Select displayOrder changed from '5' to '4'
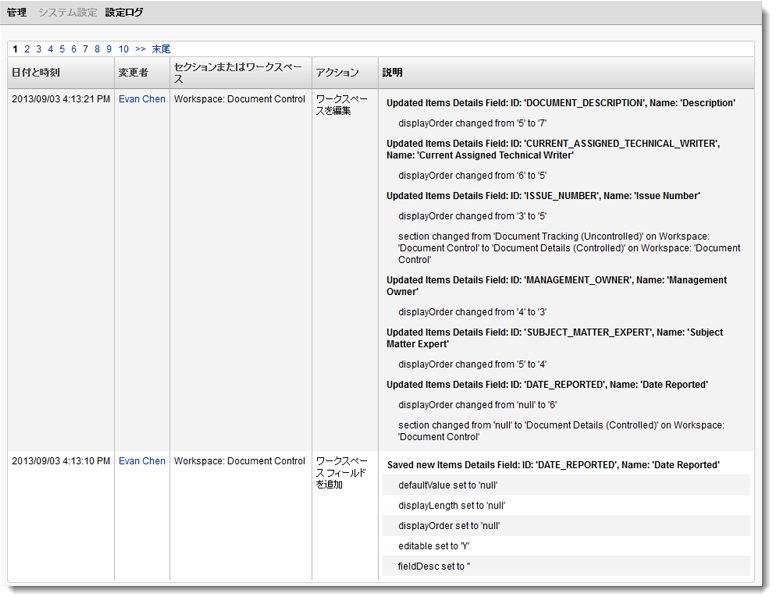 (472, 364)
